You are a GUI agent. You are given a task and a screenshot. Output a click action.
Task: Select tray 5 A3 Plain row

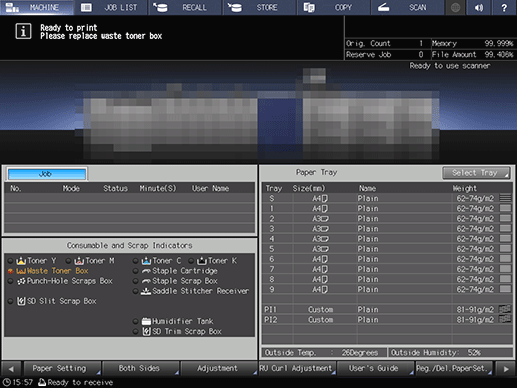pyautogui.click(x=387, y=249)
